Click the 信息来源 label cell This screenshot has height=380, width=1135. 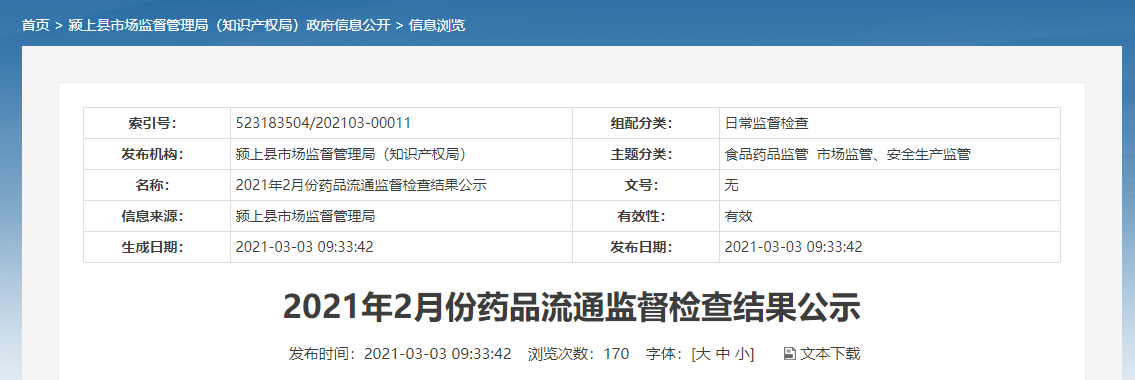tap(157, 216)
